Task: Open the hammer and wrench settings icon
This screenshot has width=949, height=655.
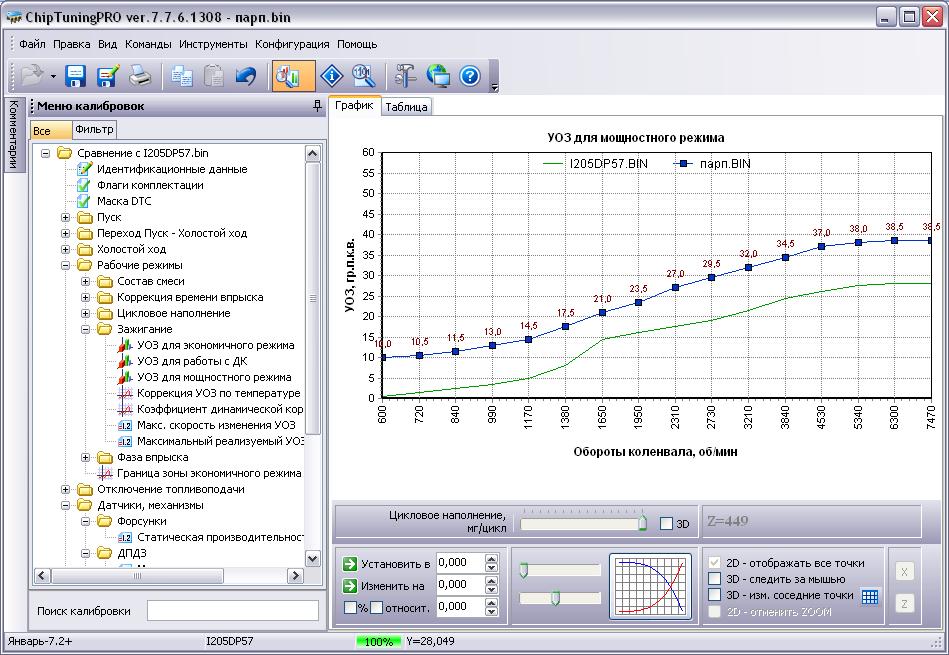Action: coord(405,76)
